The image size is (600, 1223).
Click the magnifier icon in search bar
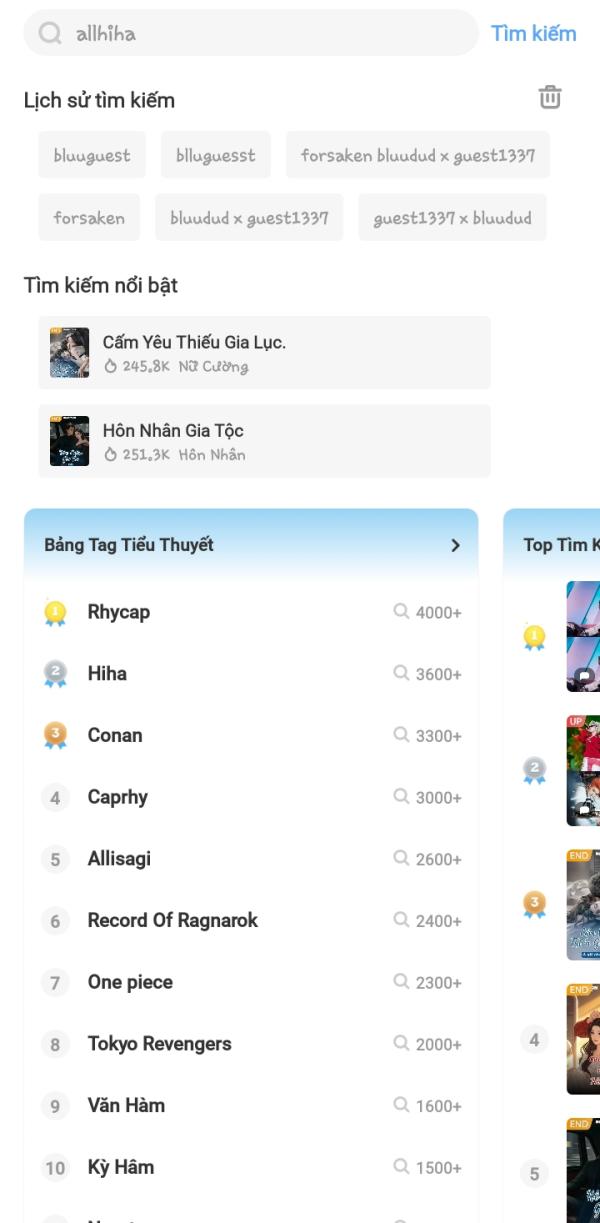click(x=49, y=34)
